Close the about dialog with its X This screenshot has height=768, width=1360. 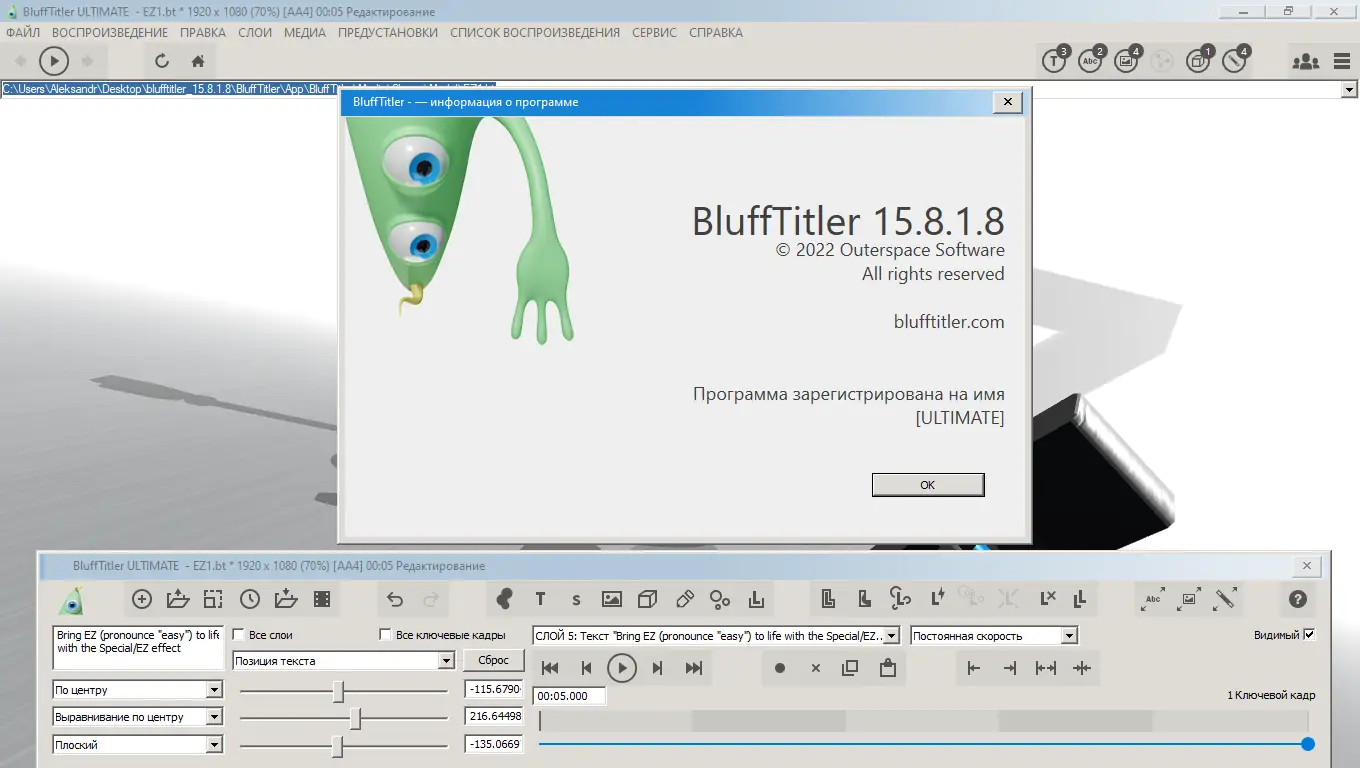pos(1008,102)
